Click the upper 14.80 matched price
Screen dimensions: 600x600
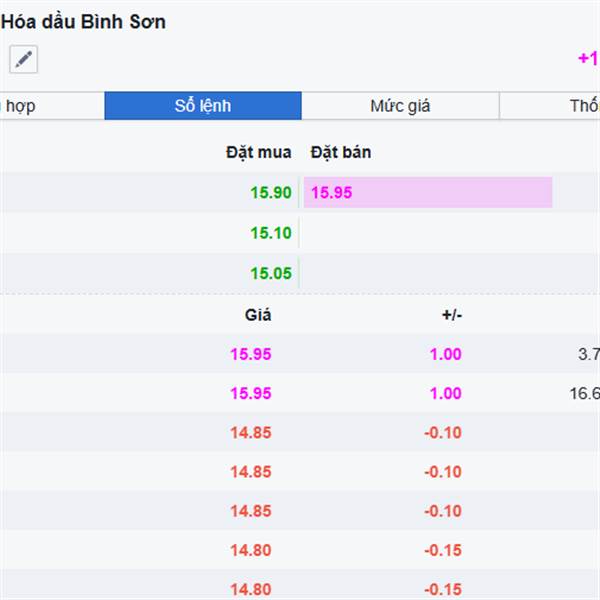point(251,550)
